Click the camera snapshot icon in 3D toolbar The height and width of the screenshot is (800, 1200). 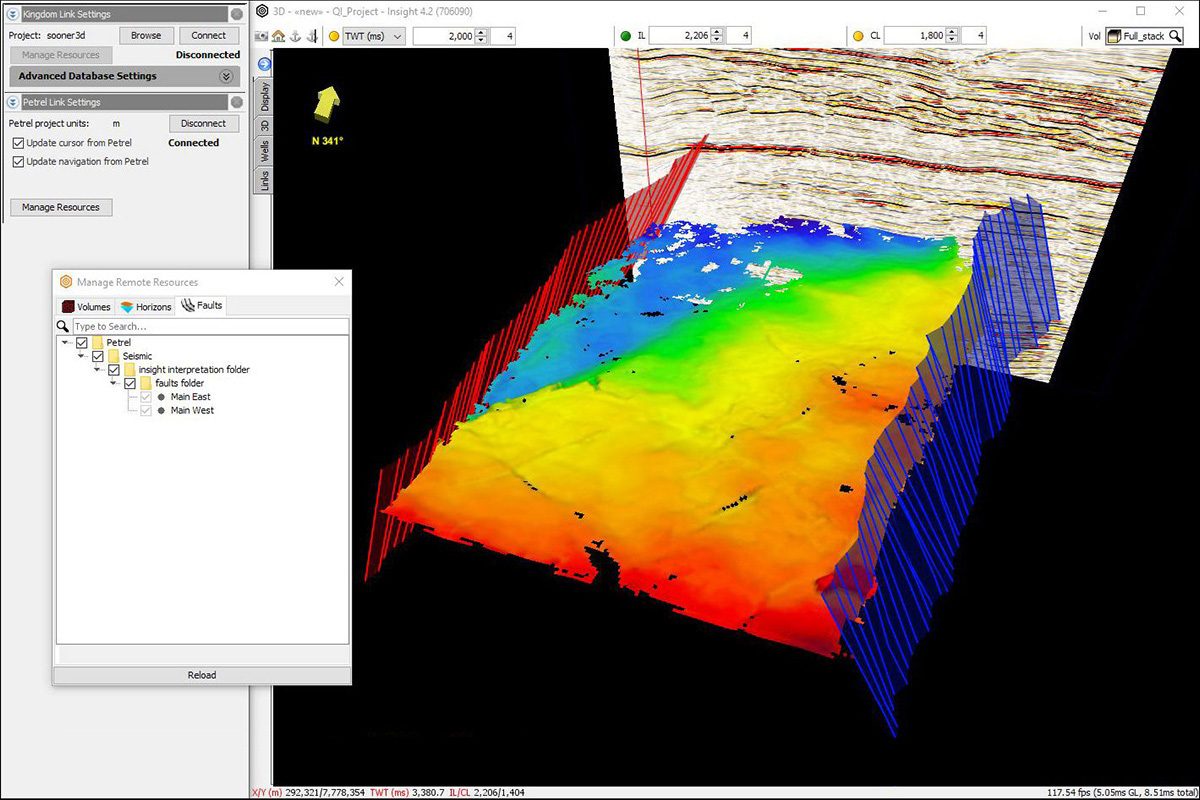[262, 36]
